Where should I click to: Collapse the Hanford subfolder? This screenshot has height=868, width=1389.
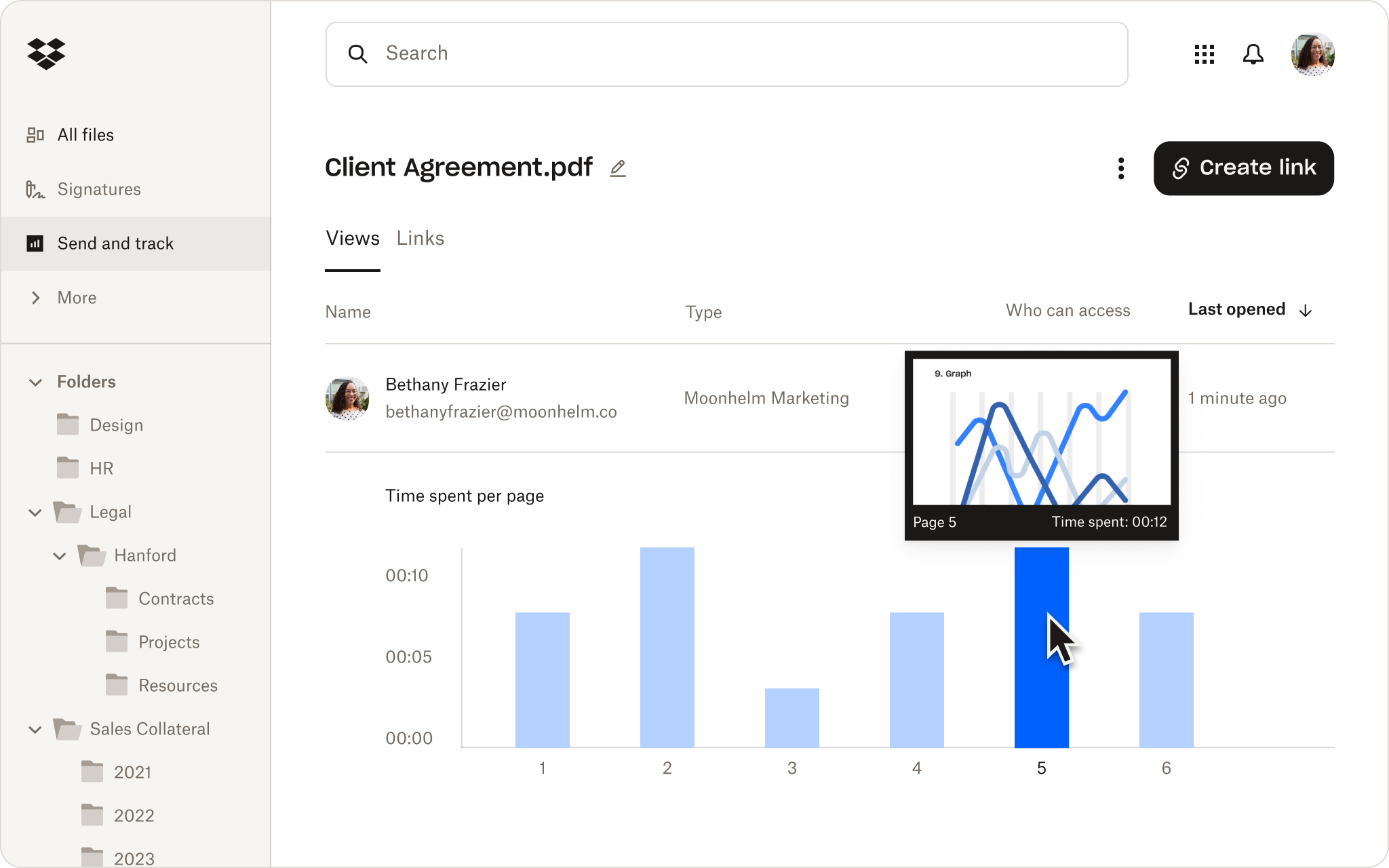coord(58,555)
